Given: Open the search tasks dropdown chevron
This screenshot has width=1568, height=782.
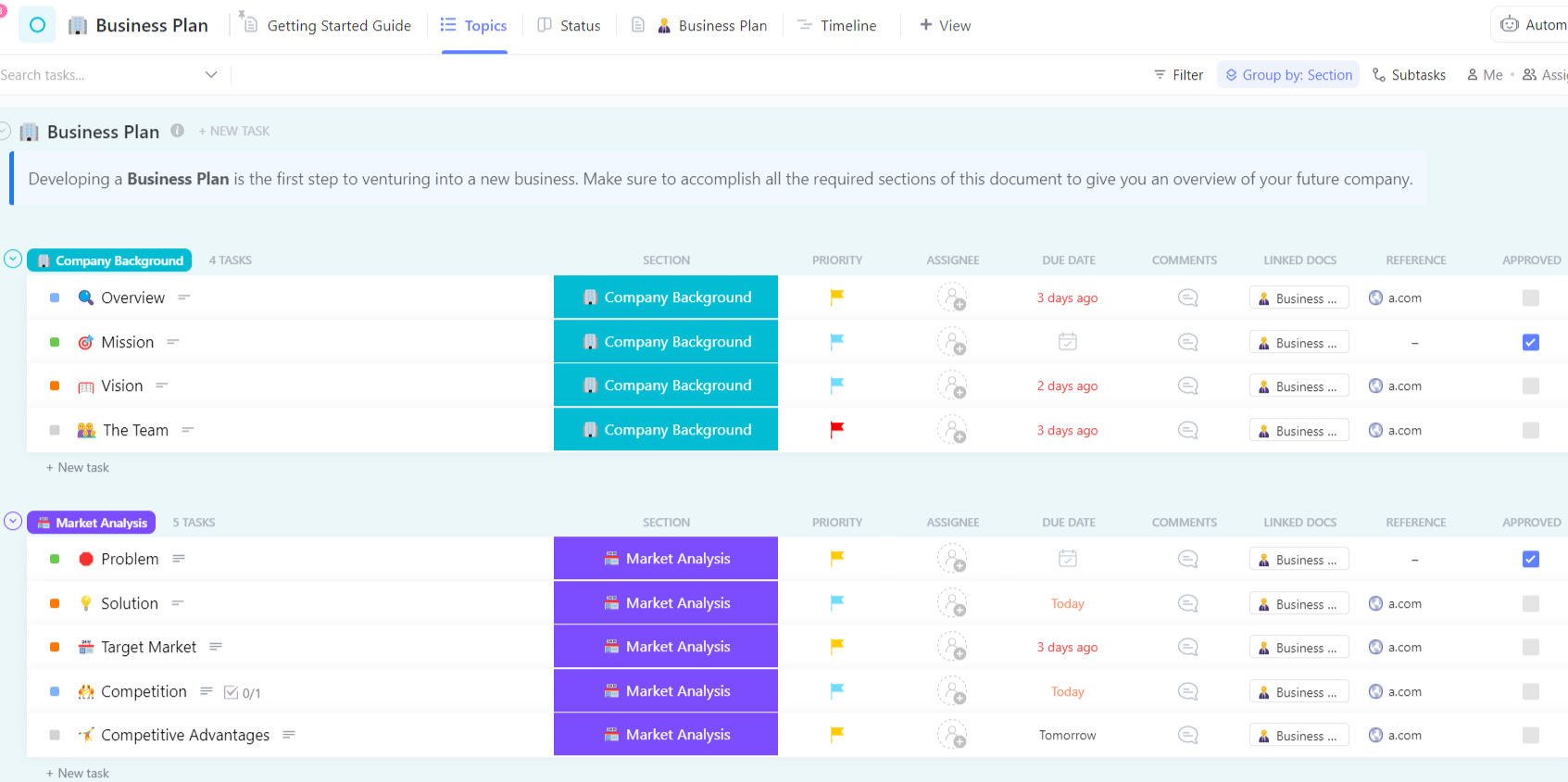Looking at the screenshot, I should [211, 75].
